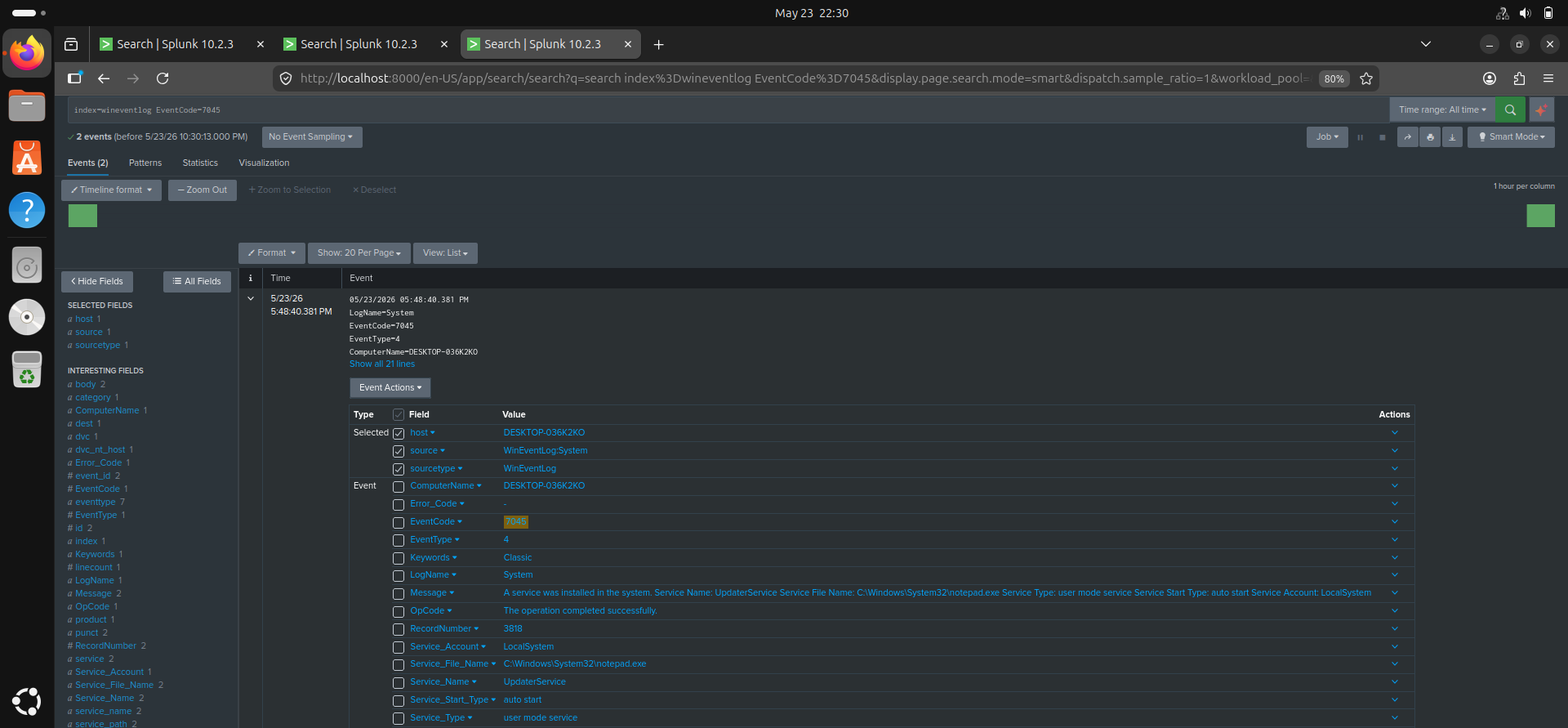The height and width of the screenshot is (728, 1568).
Task: Pause the search job
Action: click(x=1360, y=137)
